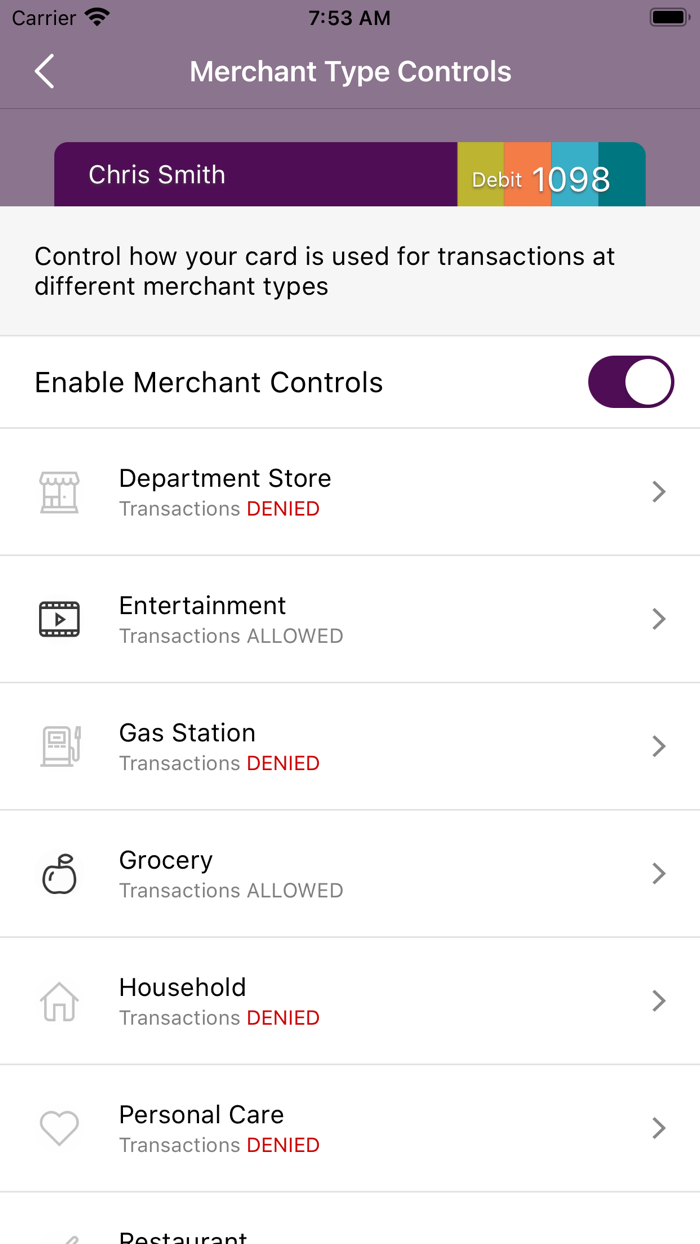Tap the back arrow in title bar
700x1244 pixels.
click(x=43, y=71)
